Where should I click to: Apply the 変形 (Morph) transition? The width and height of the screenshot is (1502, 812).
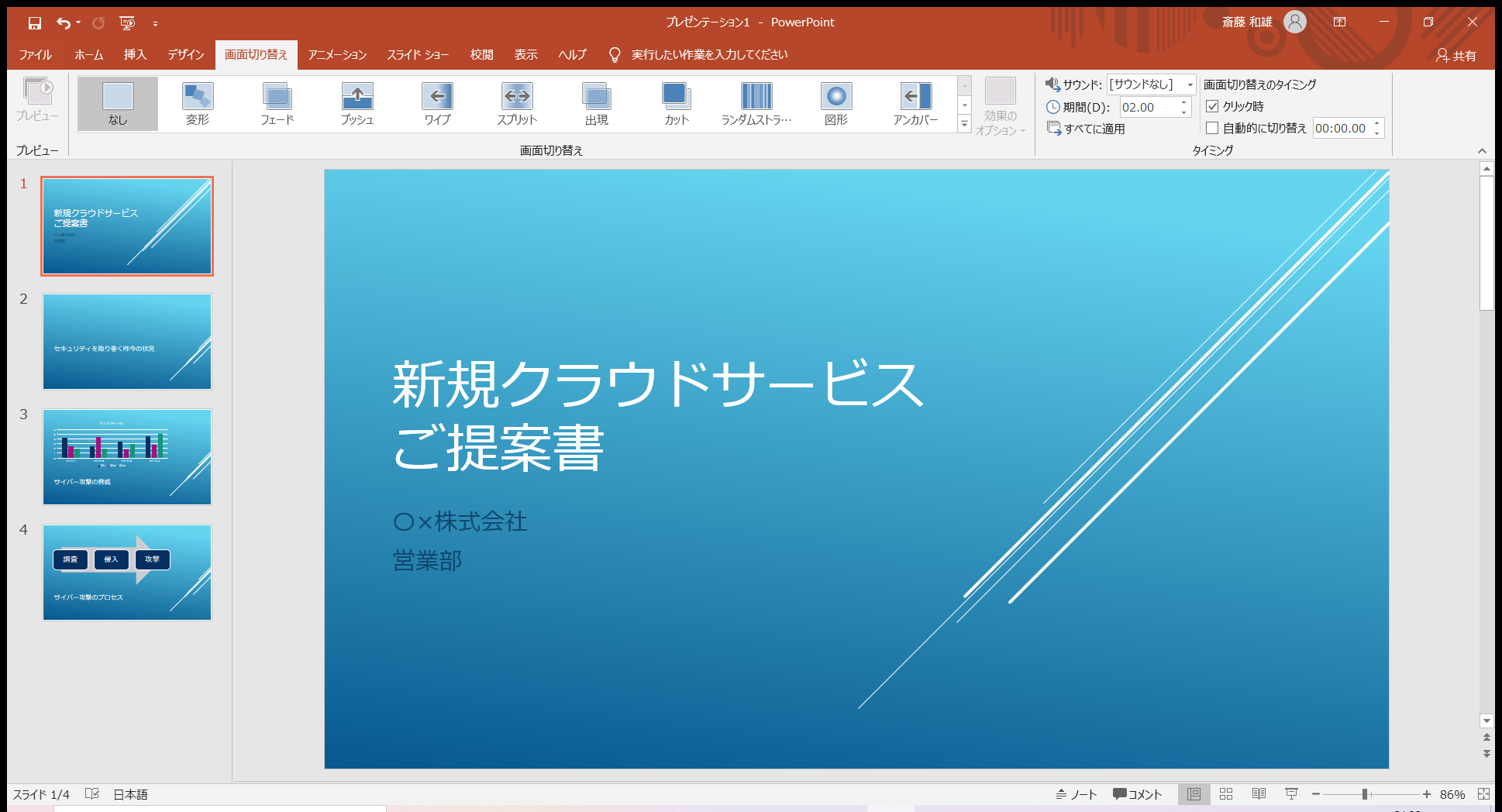(x=197, y=103)
